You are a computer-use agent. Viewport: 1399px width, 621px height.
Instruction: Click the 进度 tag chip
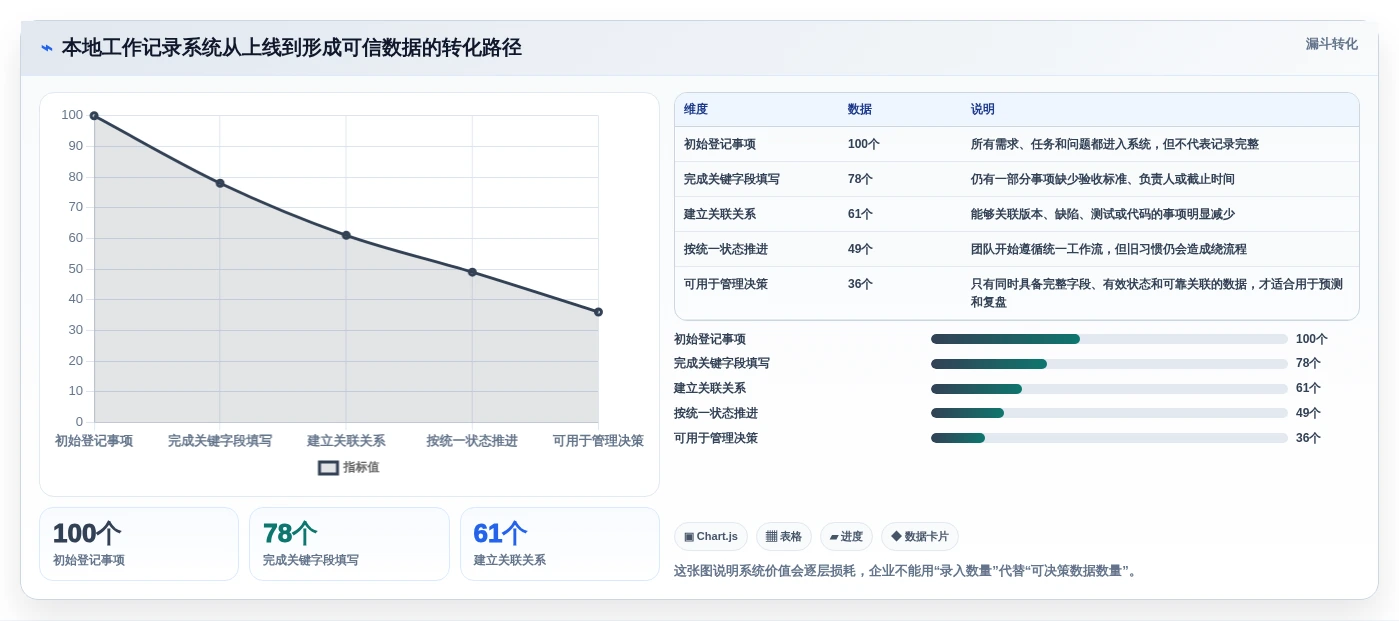pyautogui.click(x=846, y=537)
